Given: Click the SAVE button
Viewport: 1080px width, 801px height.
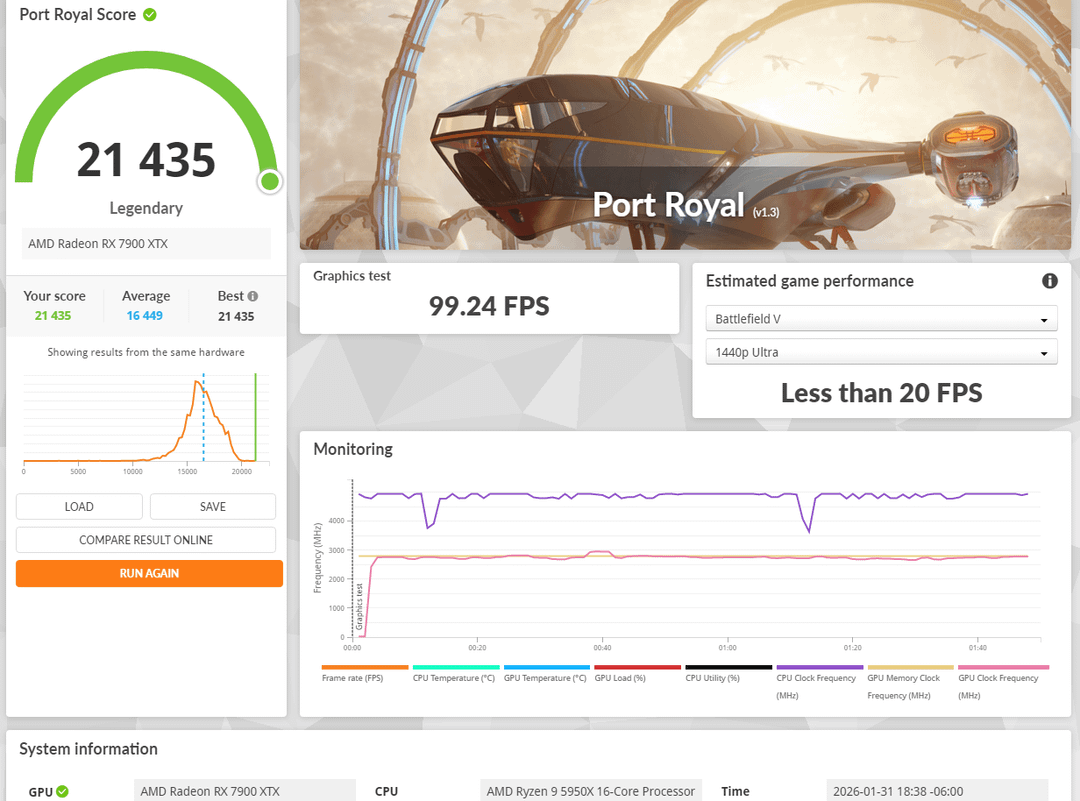Looking at the screenshot, I should coord(213,506).
